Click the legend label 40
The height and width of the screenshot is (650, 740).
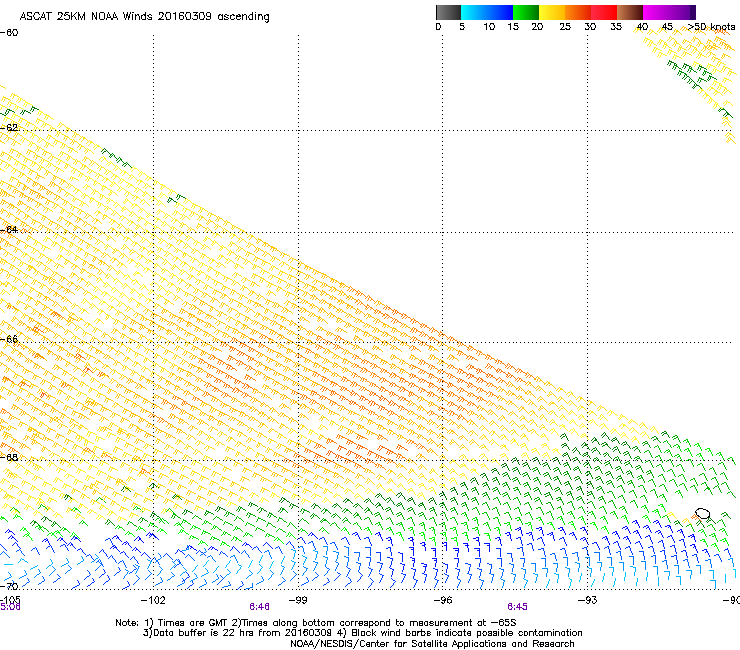click(x=642, y=27)
